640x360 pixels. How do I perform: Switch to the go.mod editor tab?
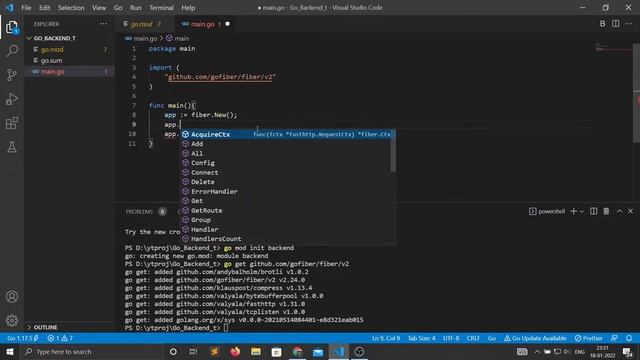pyautogui.click(x=145, y=24)
